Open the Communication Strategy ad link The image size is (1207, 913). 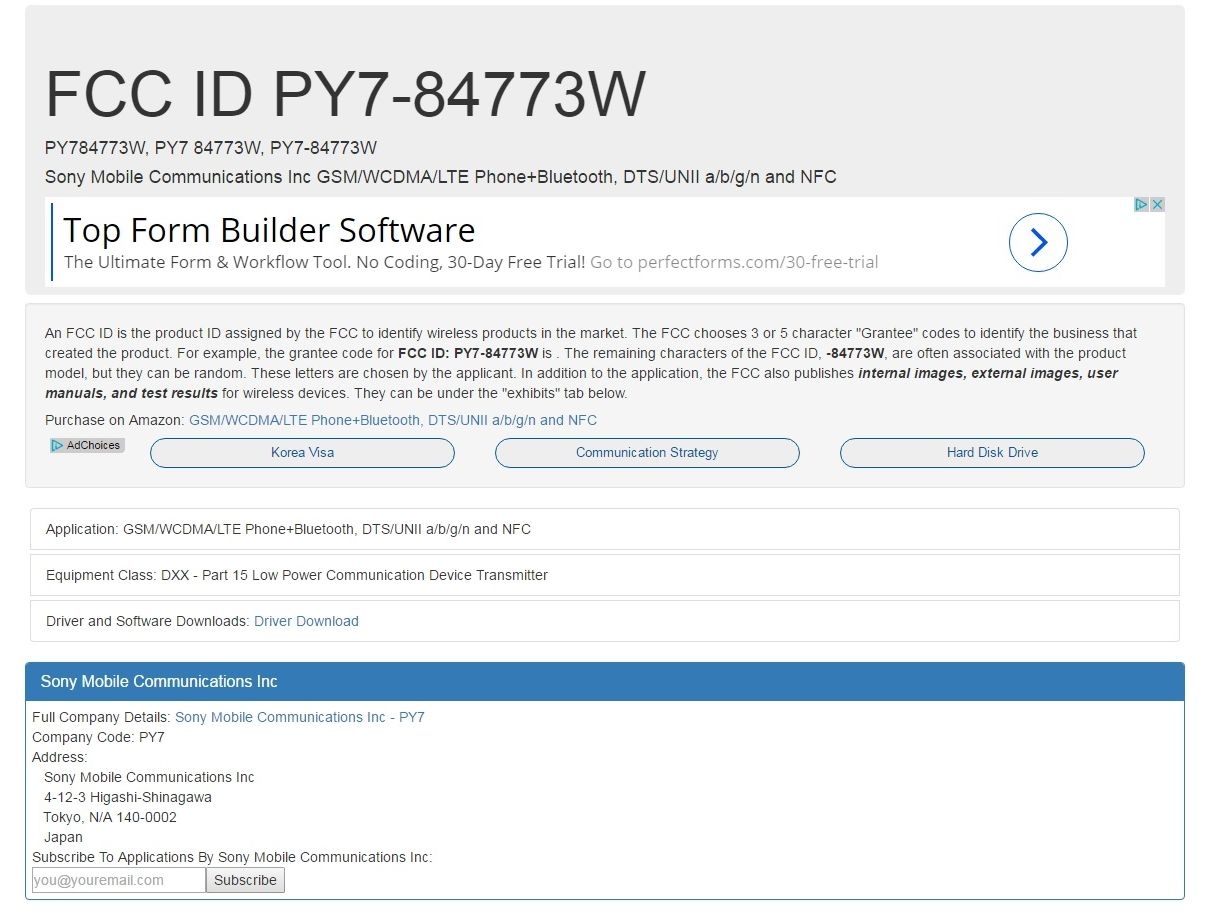647,452
